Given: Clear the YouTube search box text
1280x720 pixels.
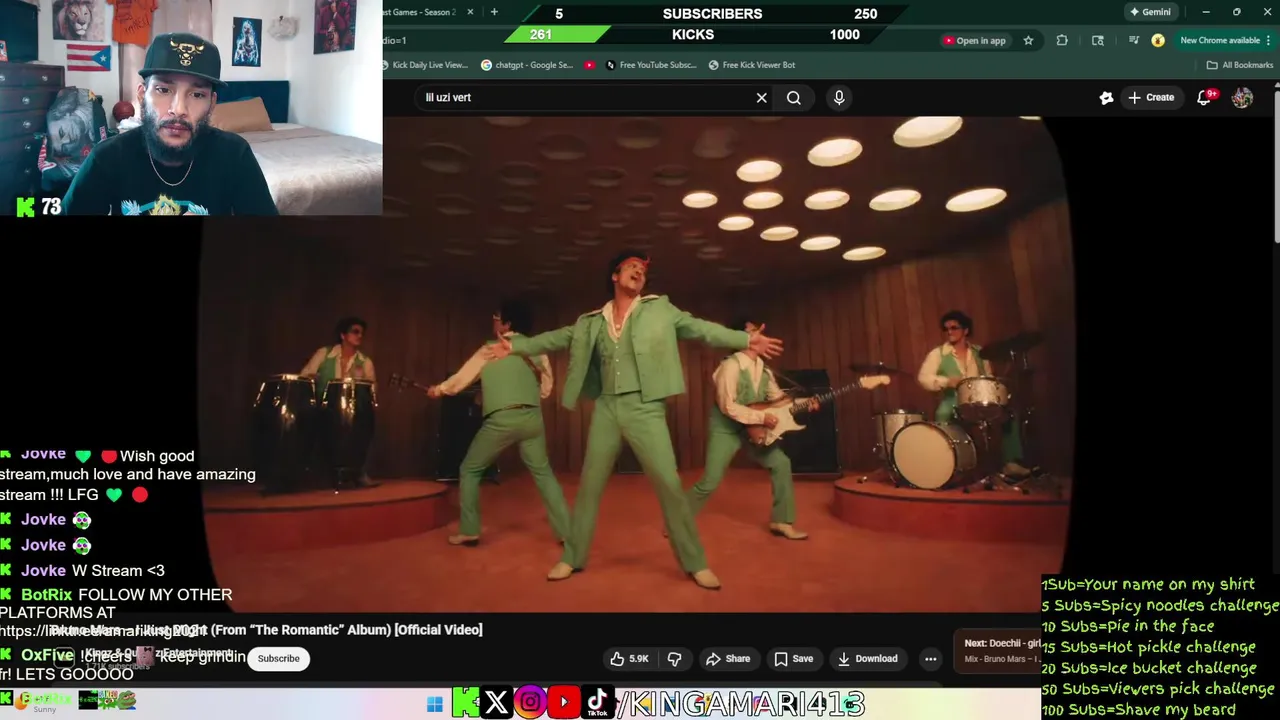Looking at the screenshot, I should pos(761,98).
